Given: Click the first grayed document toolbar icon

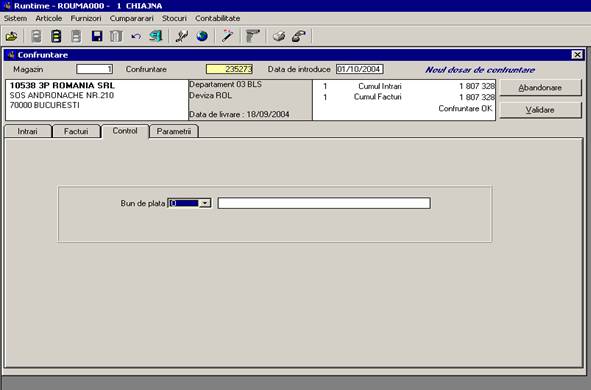Looking at the screenshot, I should [x=36, y=37].
